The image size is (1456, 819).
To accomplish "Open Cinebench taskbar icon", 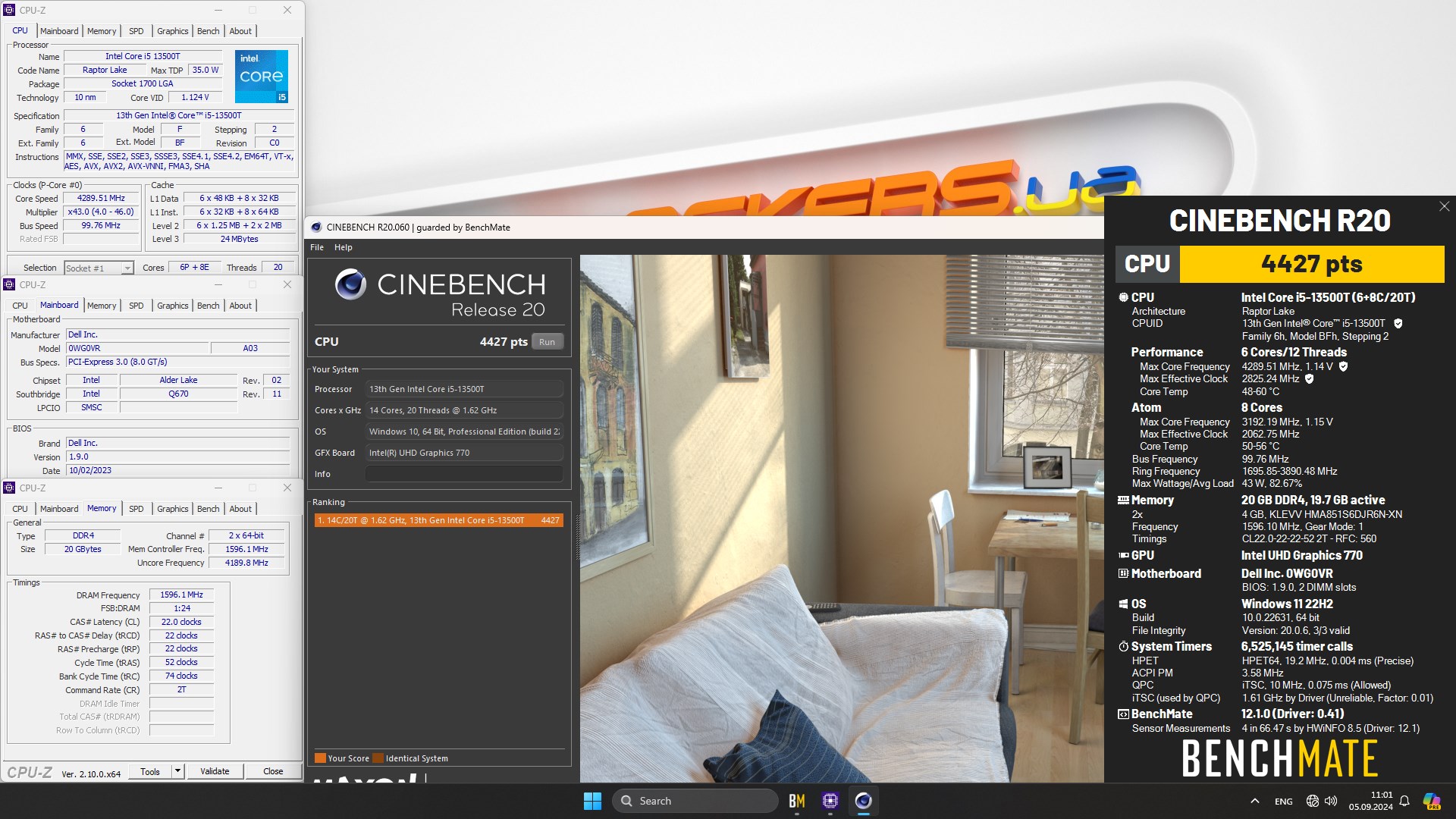I will click(x=863, y=801).
